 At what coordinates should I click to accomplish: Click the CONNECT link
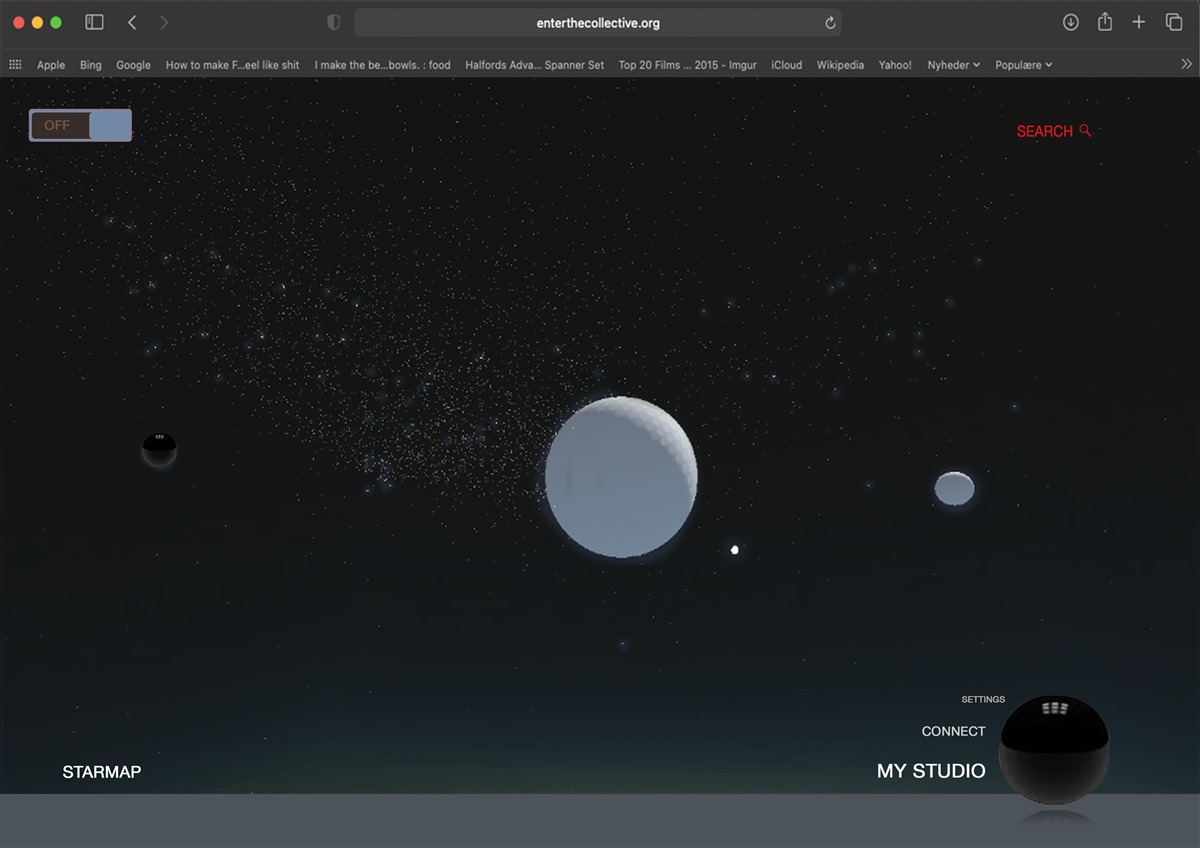click(x=953, y=731)
